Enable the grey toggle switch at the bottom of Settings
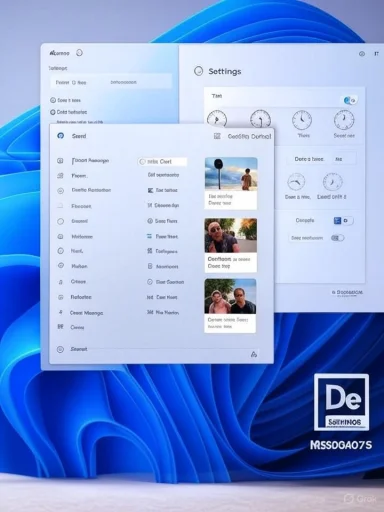 click(337, 238)
